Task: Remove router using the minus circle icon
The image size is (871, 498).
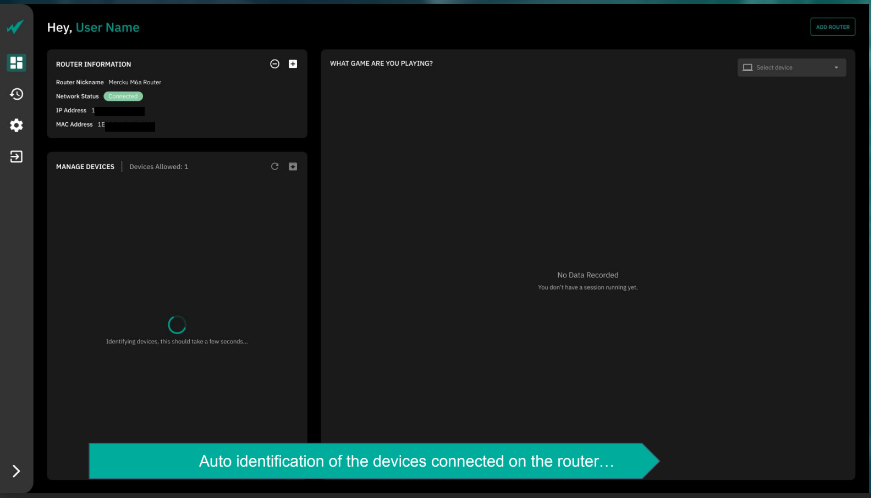Action: 275,64
